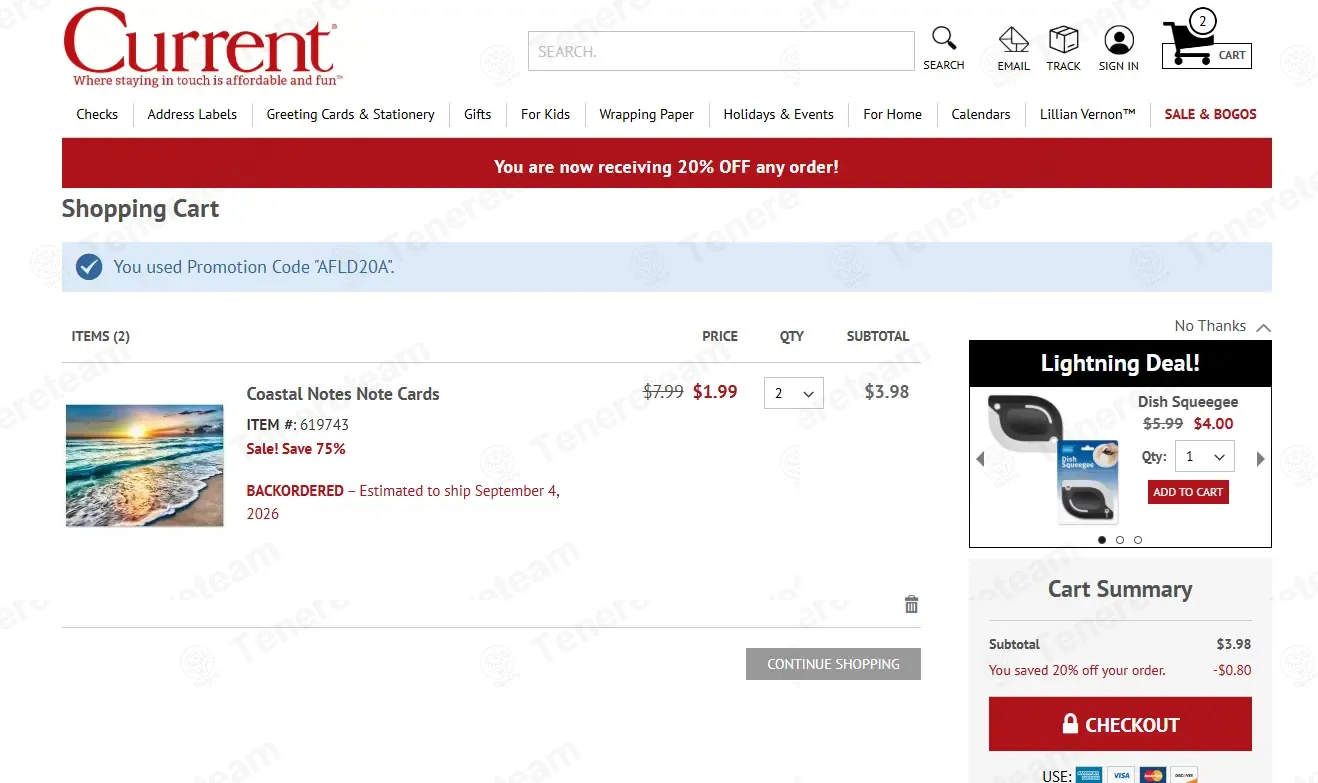Open the For Kids menu
This screenshot has height=783, width=1318.
click(545, 114)
